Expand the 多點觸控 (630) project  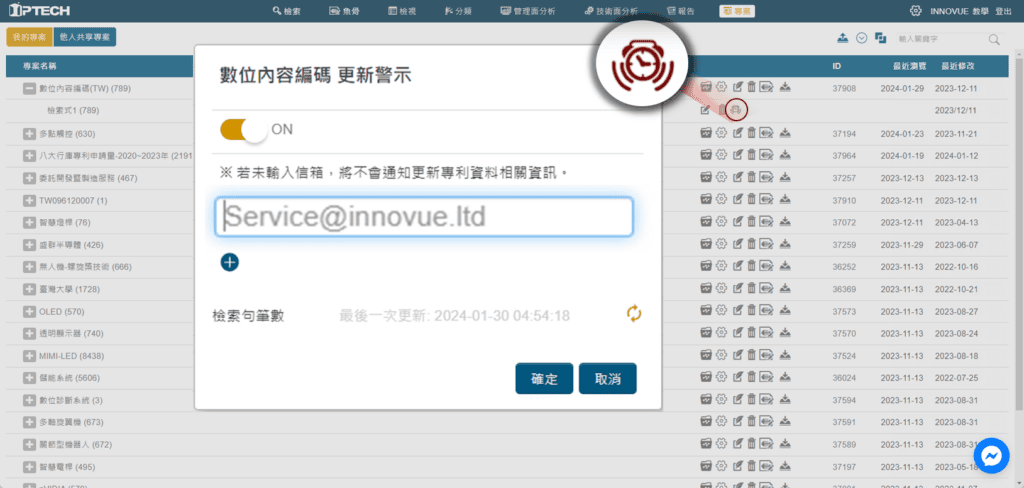click(29, 134)
